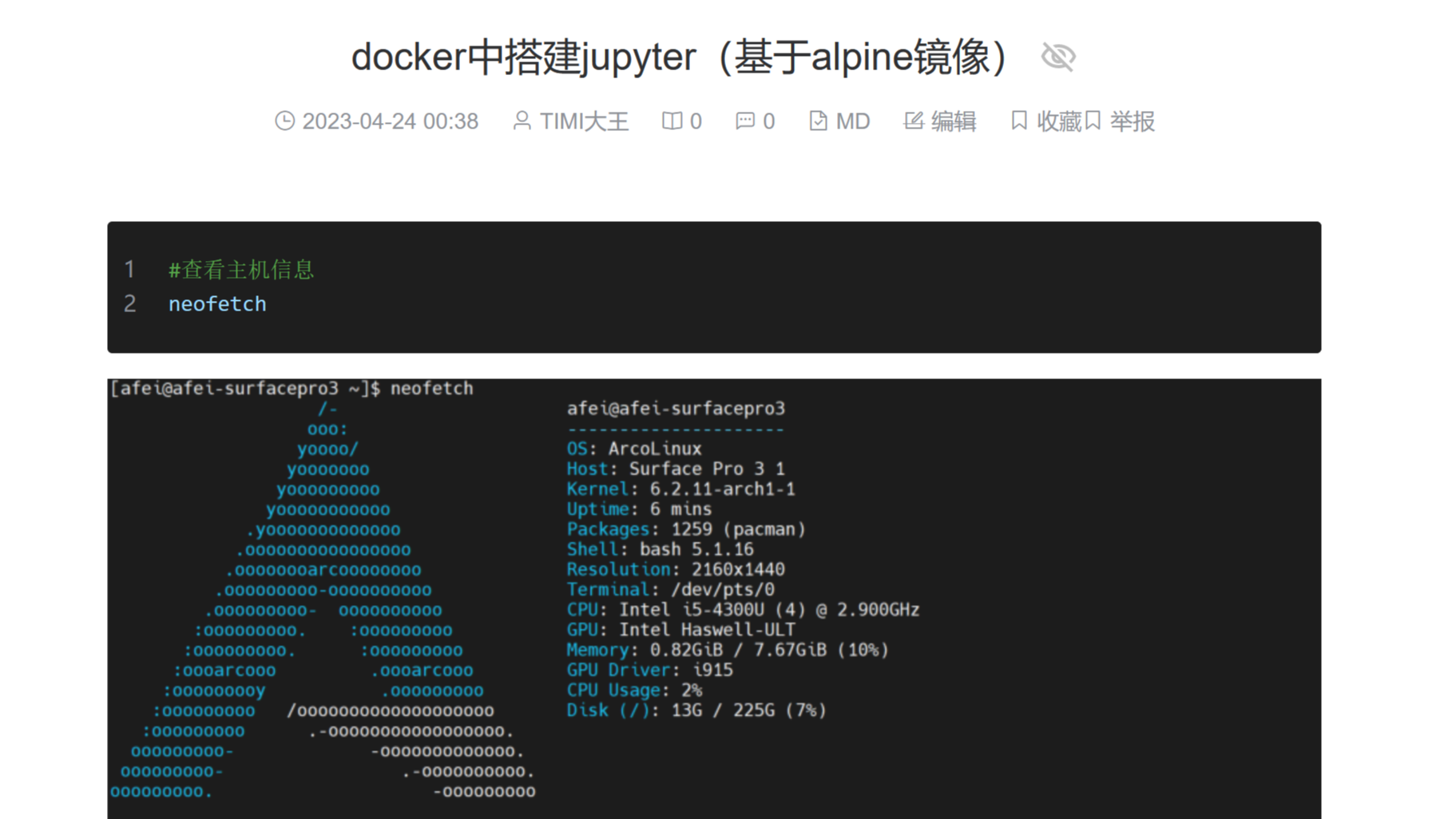1456x819 pixels.
Task: Click the author user icon
Action: pyautogui.click(x=522, y=121)
